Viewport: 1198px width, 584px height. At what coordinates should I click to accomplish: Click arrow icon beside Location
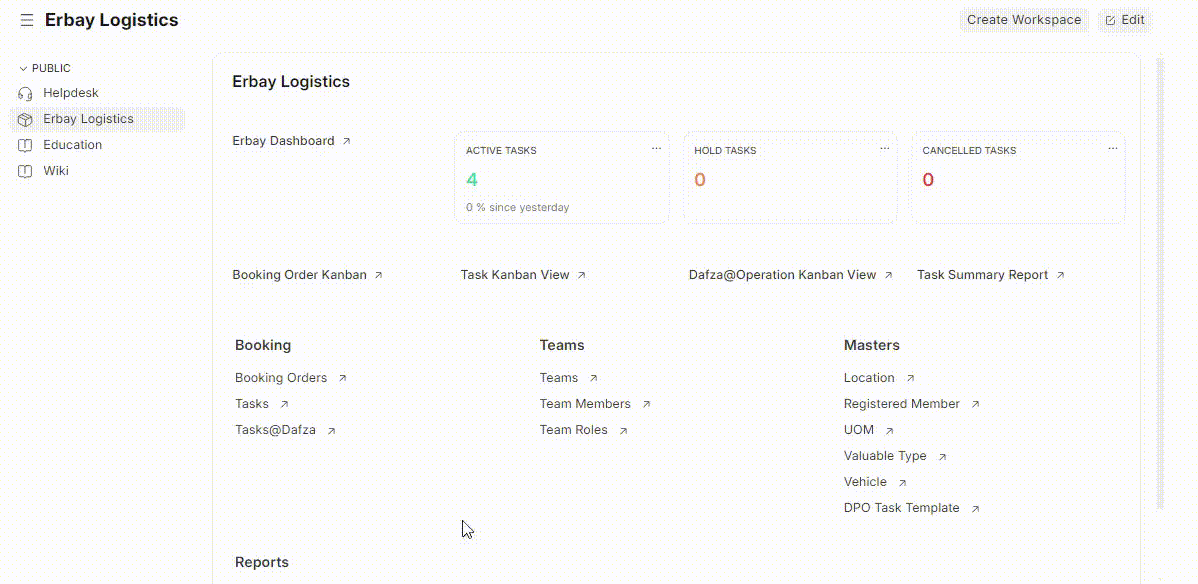[x=910, y=378]
